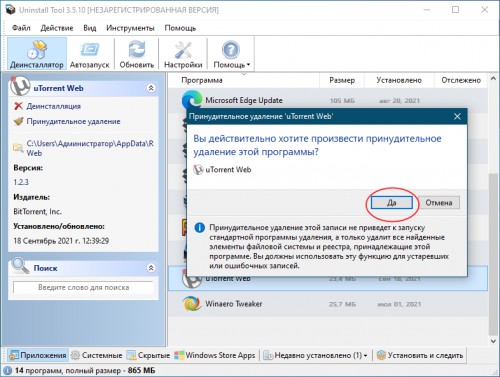Select Принудительное удаление in the sidebar

(73, 121)
